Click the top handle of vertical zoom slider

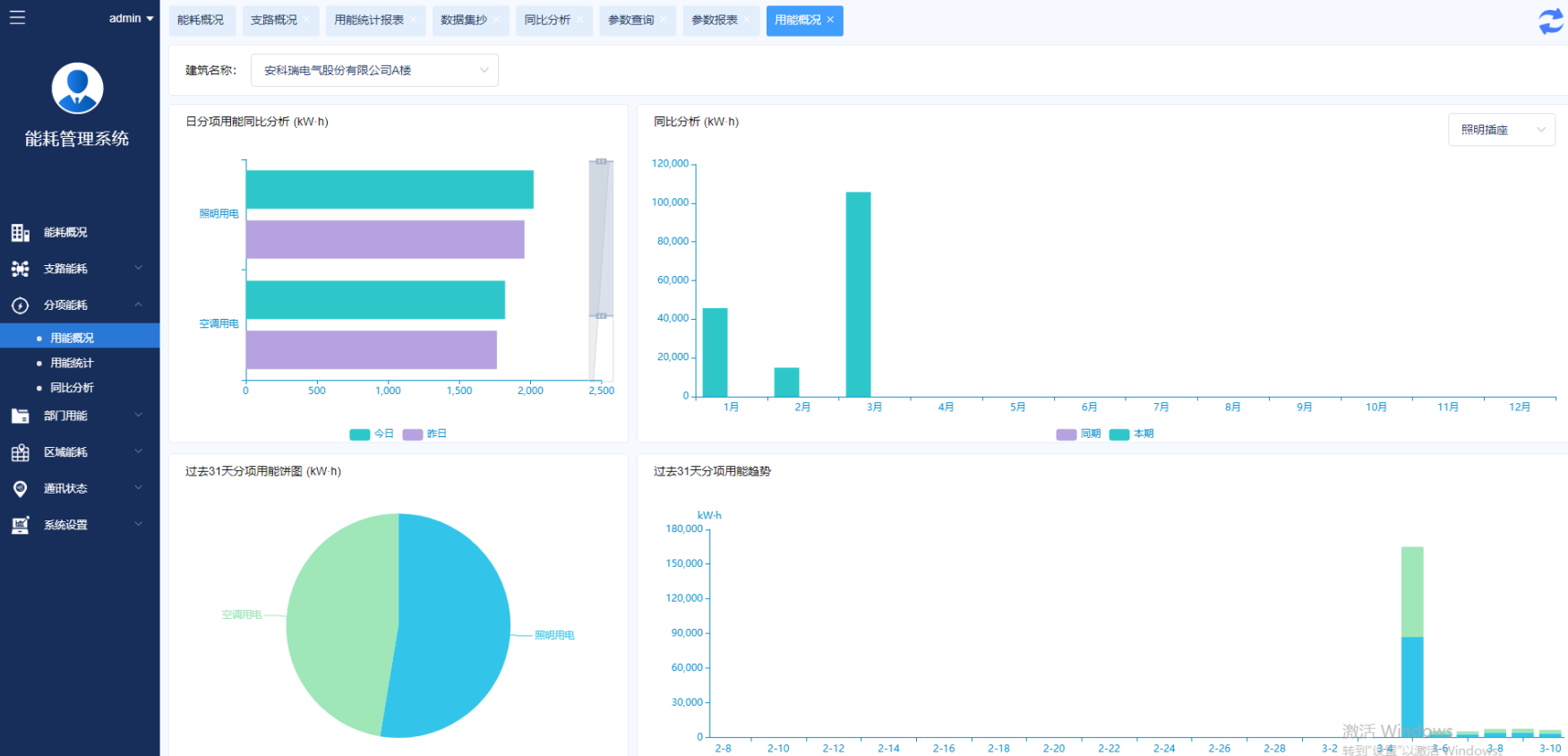click(x=601, y=161)
